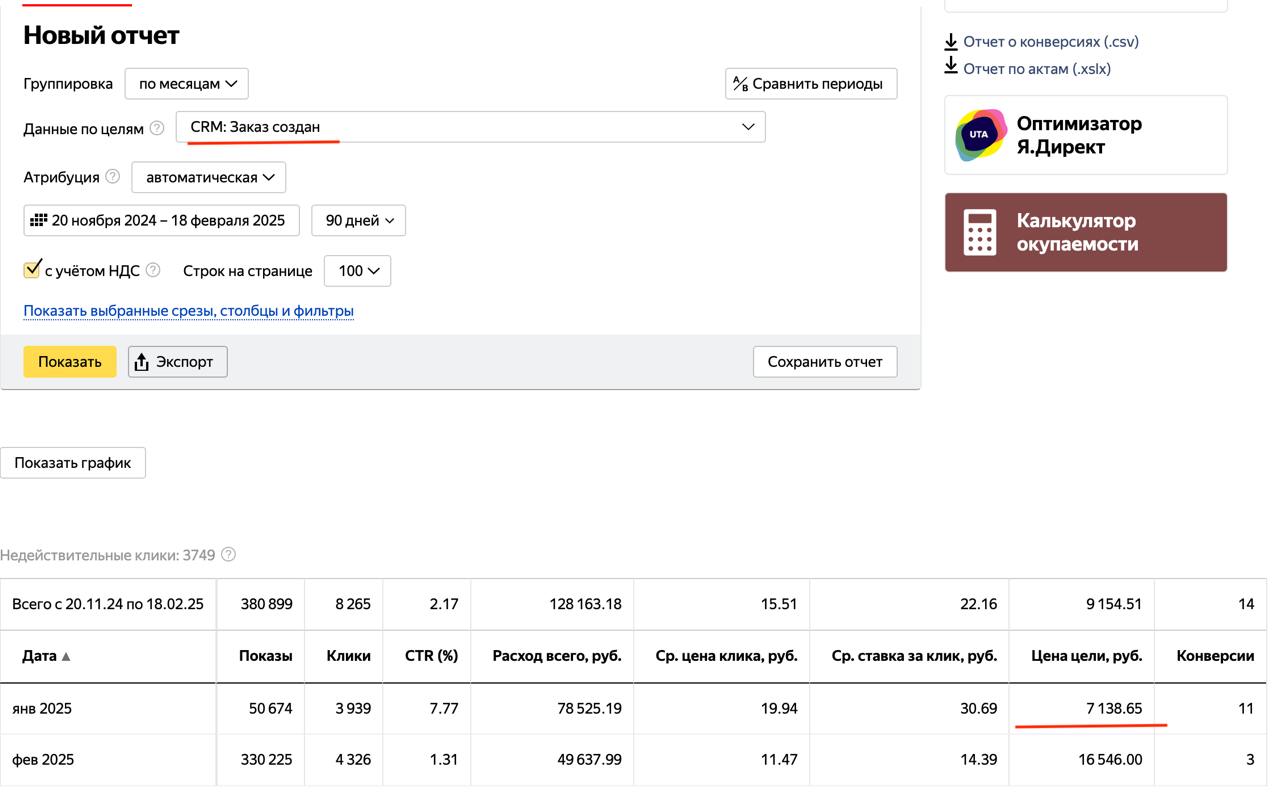Click the Ср. цена клика, руб. header
Image resolution: width=1280 pixels, height=795 pixels.
click(726, 656)
